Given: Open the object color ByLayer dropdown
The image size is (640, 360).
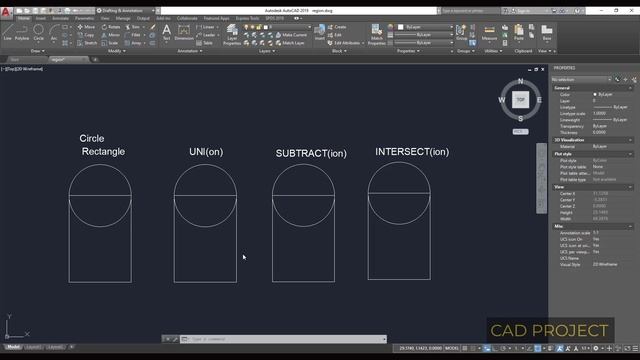Looking at the screenshot, I should [x=425, y=27].
